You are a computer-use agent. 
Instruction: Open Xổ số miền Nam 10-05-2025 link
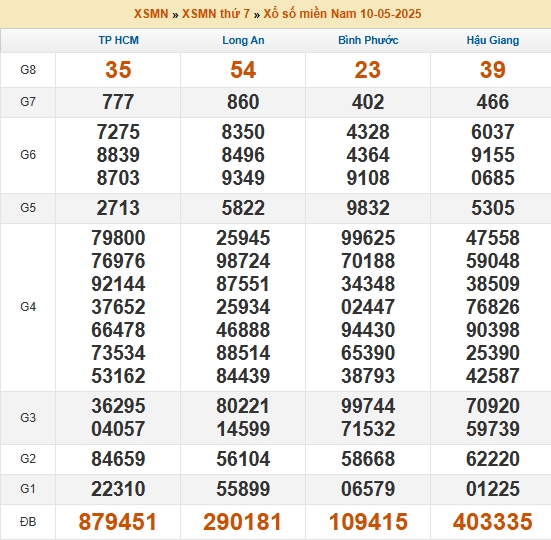[342, 14]
